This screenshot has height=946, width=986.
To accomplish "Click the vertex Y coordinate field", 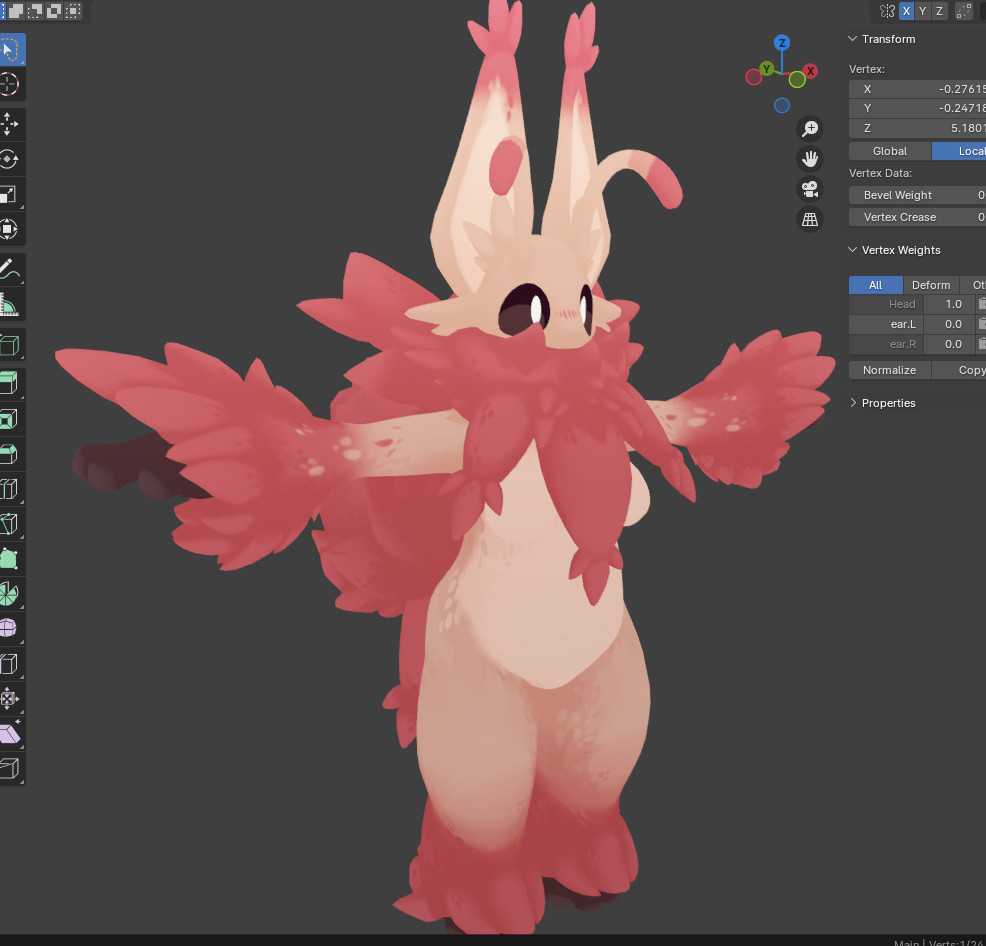I will tap(917, 108).
